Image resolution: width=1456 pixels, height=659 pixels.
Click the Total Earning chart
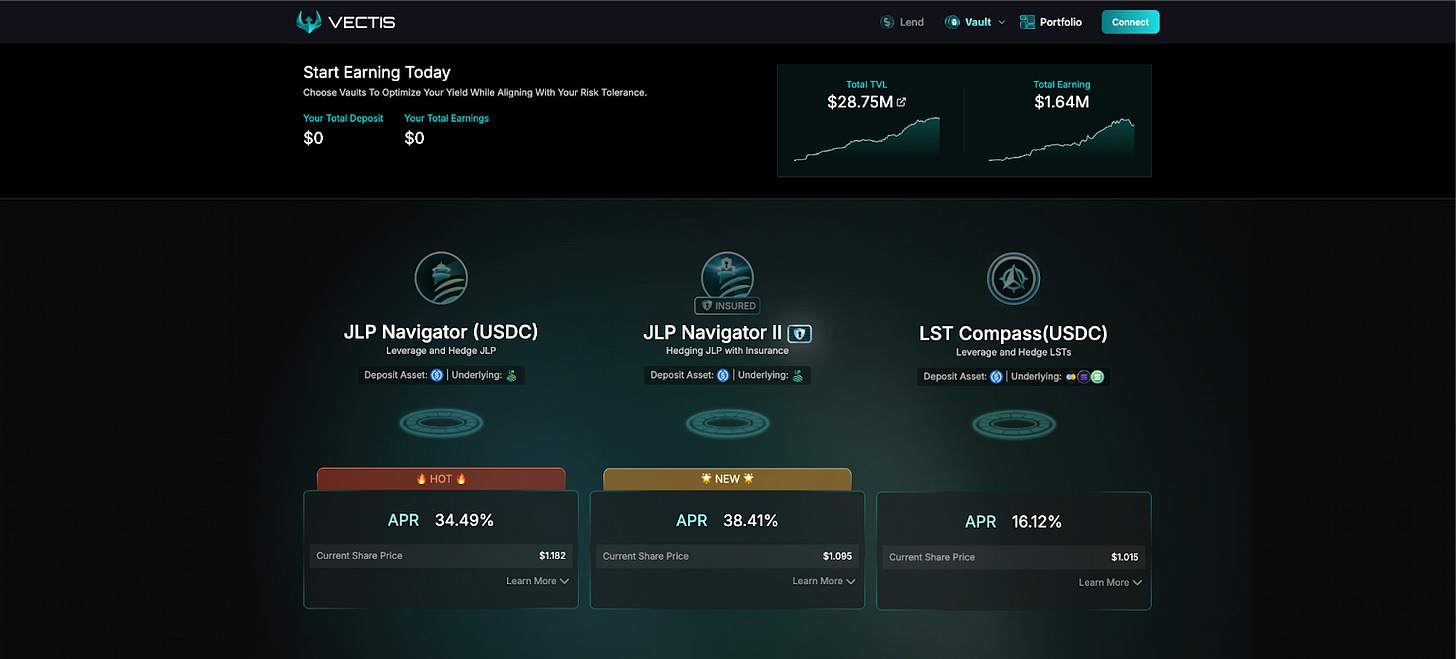click(1061, 139)
